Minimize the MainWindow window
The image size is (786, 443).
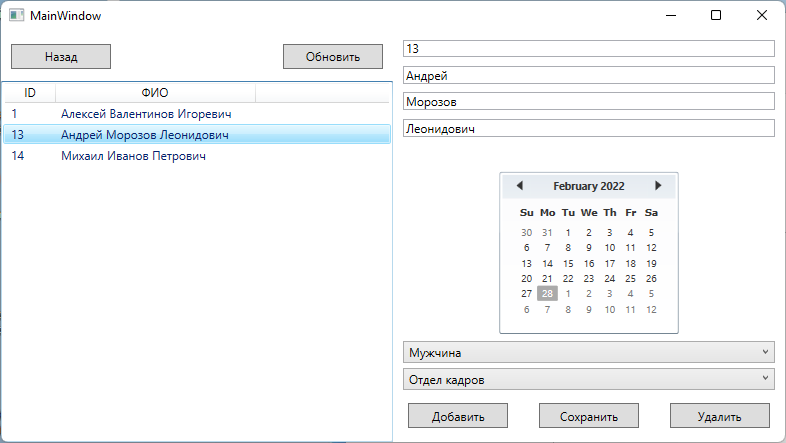[x=671, y=16]
